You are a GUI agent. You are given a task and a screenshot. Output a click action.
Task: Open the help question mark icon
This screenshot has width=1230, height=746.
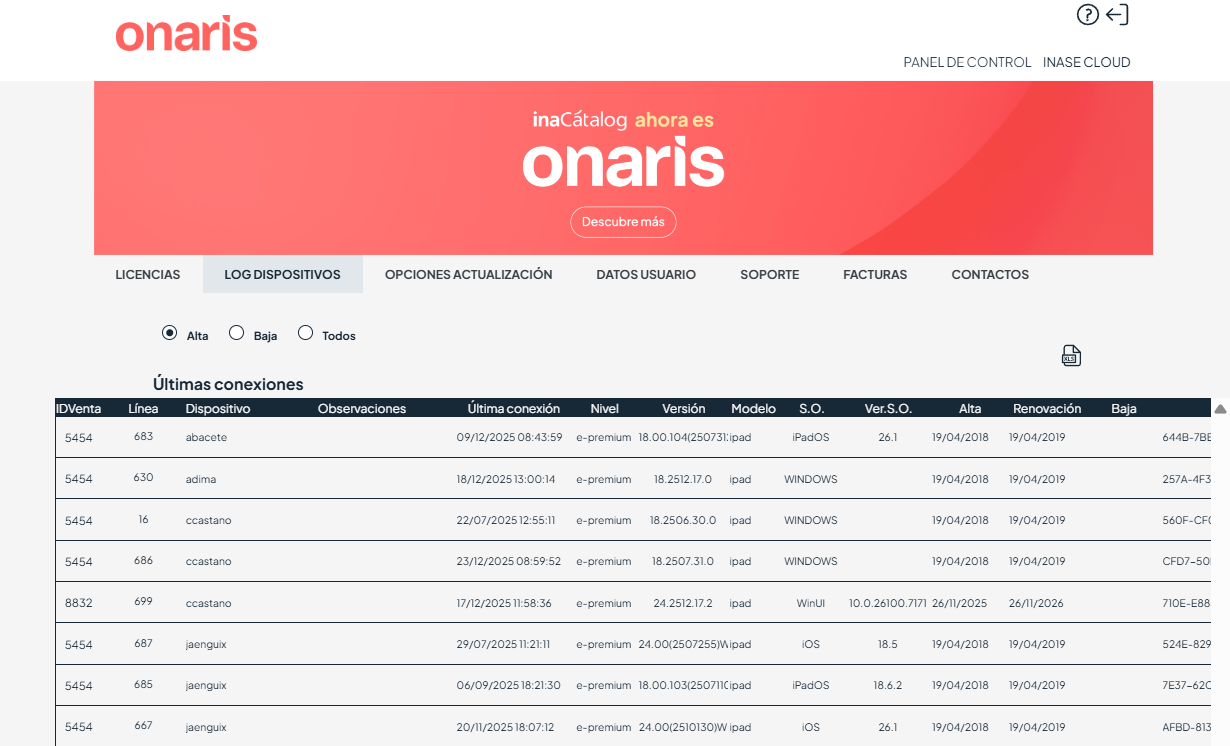tap(1087, 15)
